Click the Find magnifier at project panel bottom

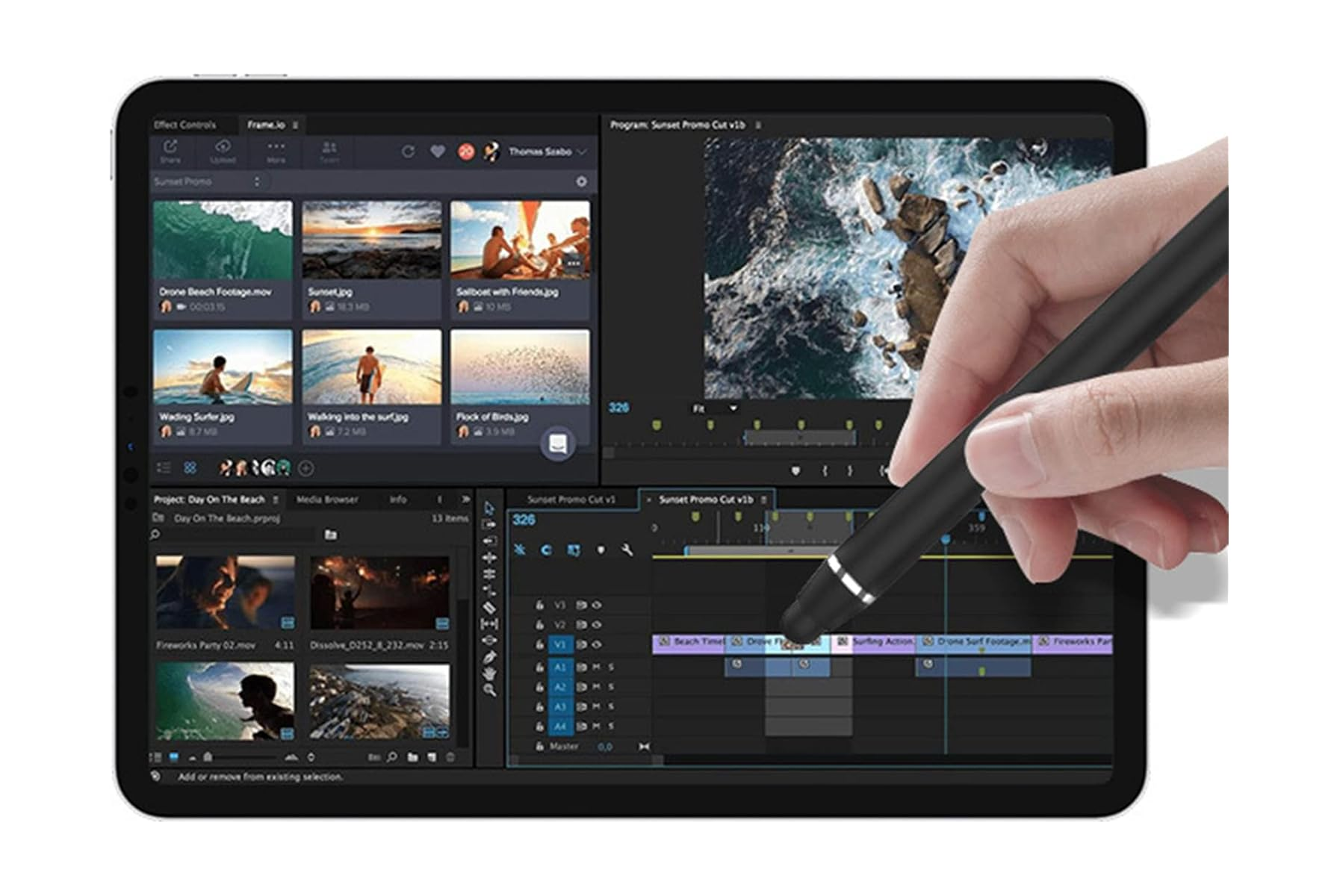coord(392,757)
